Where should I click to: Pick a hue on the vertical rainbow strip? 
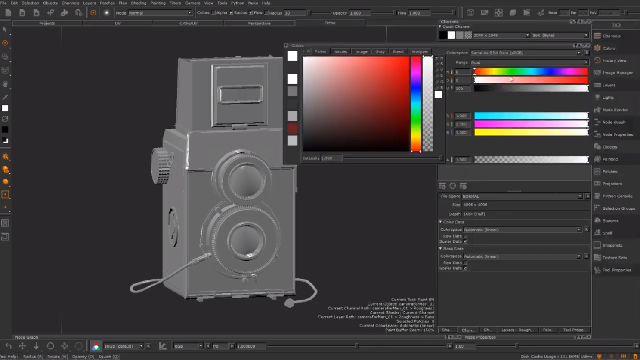(416, 104)
